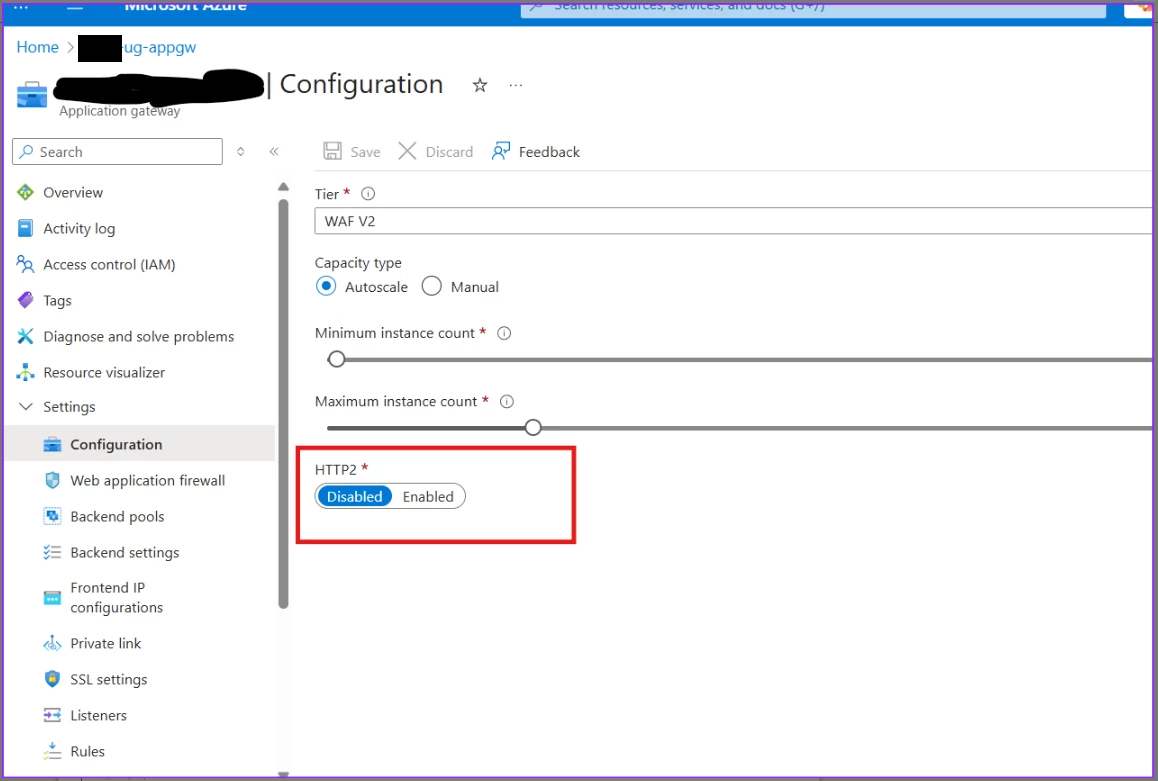Open the Overview menu item

pos(73,193)
